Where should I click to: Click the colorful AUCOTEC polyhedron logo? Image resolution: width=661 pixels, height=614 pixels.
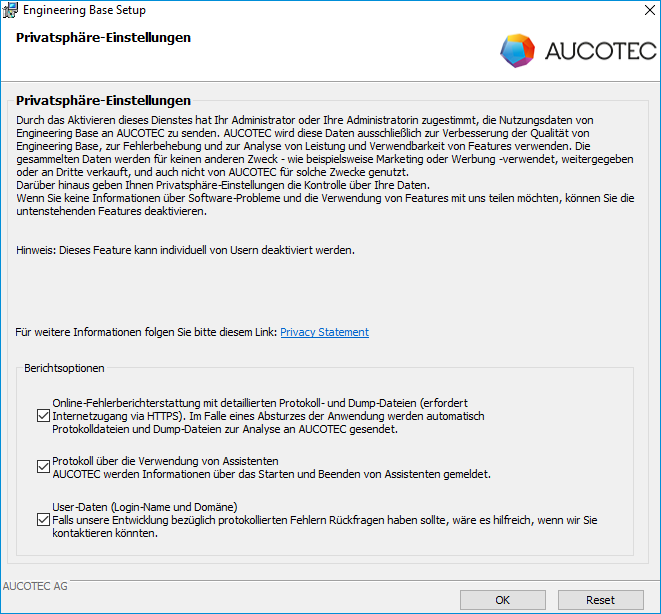(517, 50)
